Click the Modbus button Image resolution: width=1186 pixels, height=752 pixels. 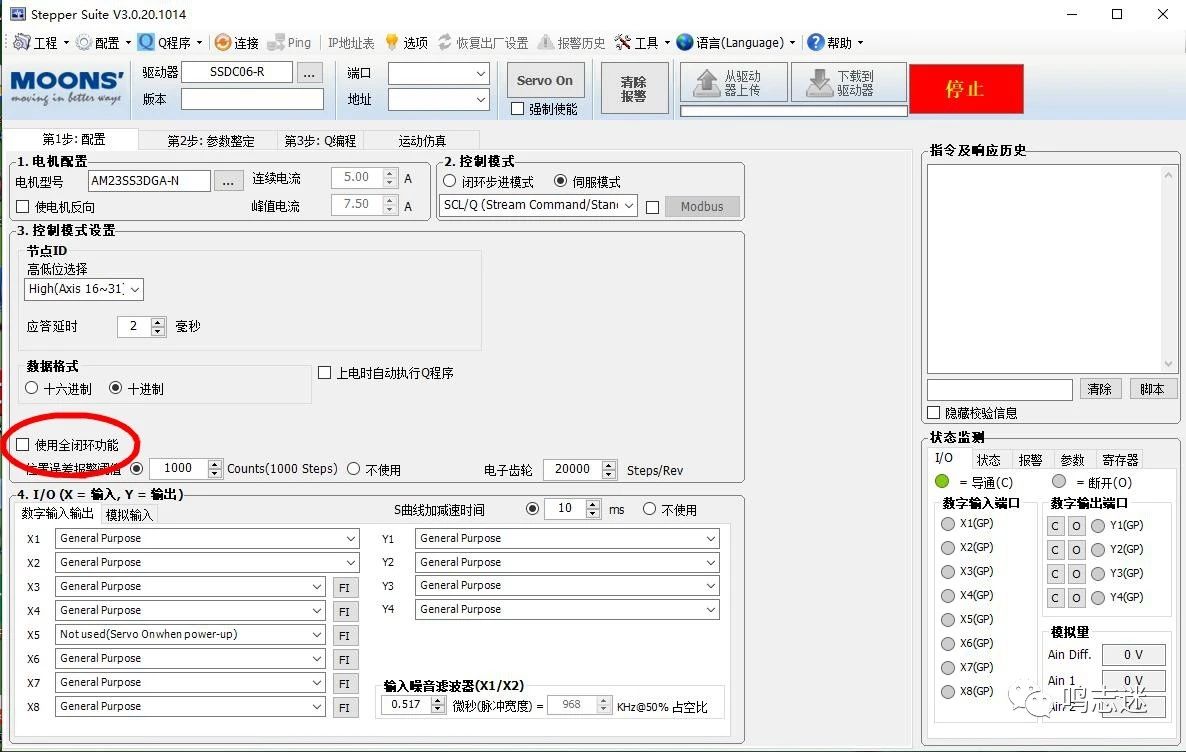tap(702, 207)
